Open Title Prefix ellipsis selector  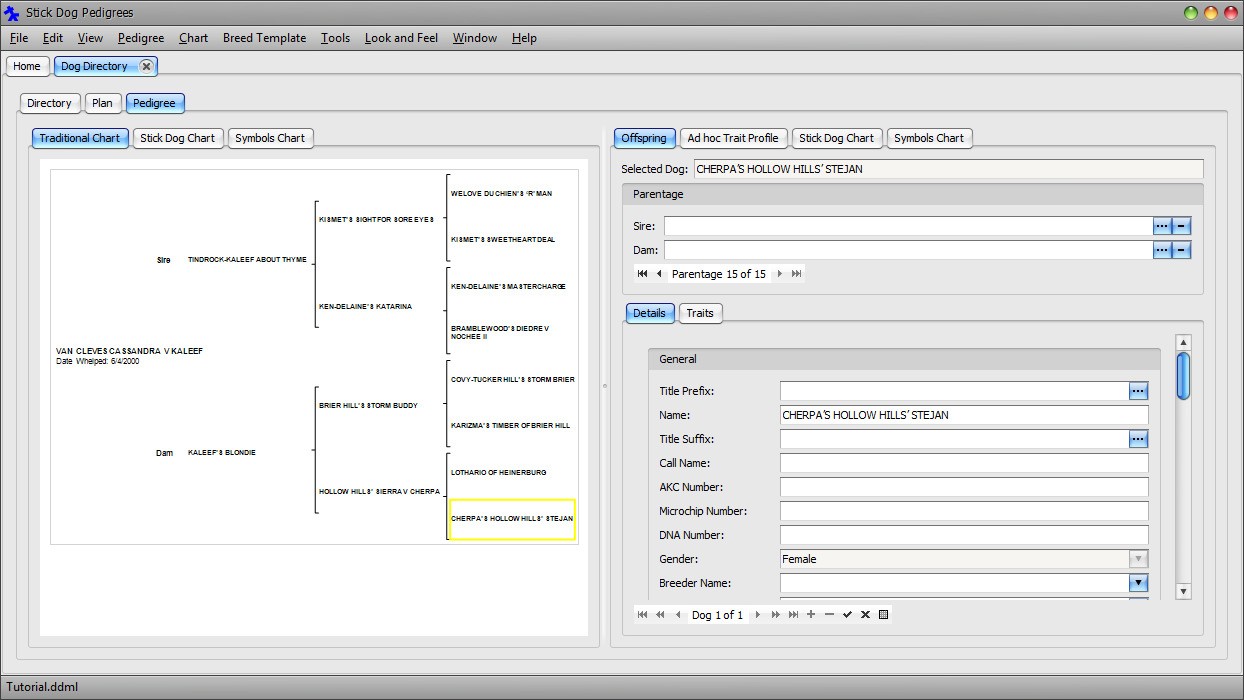(x=1138, y=391)
